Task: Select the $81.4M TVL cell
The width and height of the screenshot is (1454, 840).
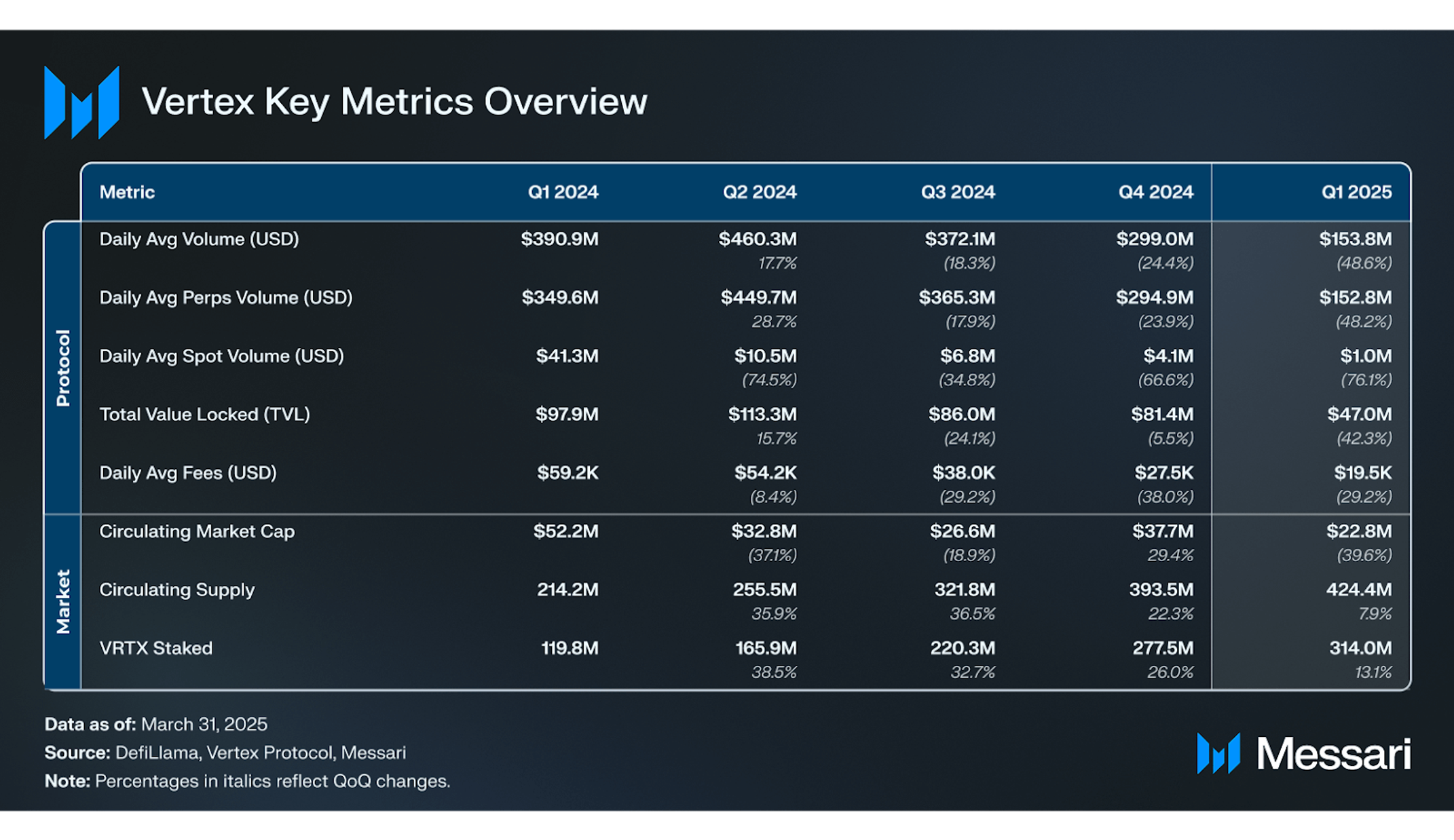Action: (x=1162, y=414)
